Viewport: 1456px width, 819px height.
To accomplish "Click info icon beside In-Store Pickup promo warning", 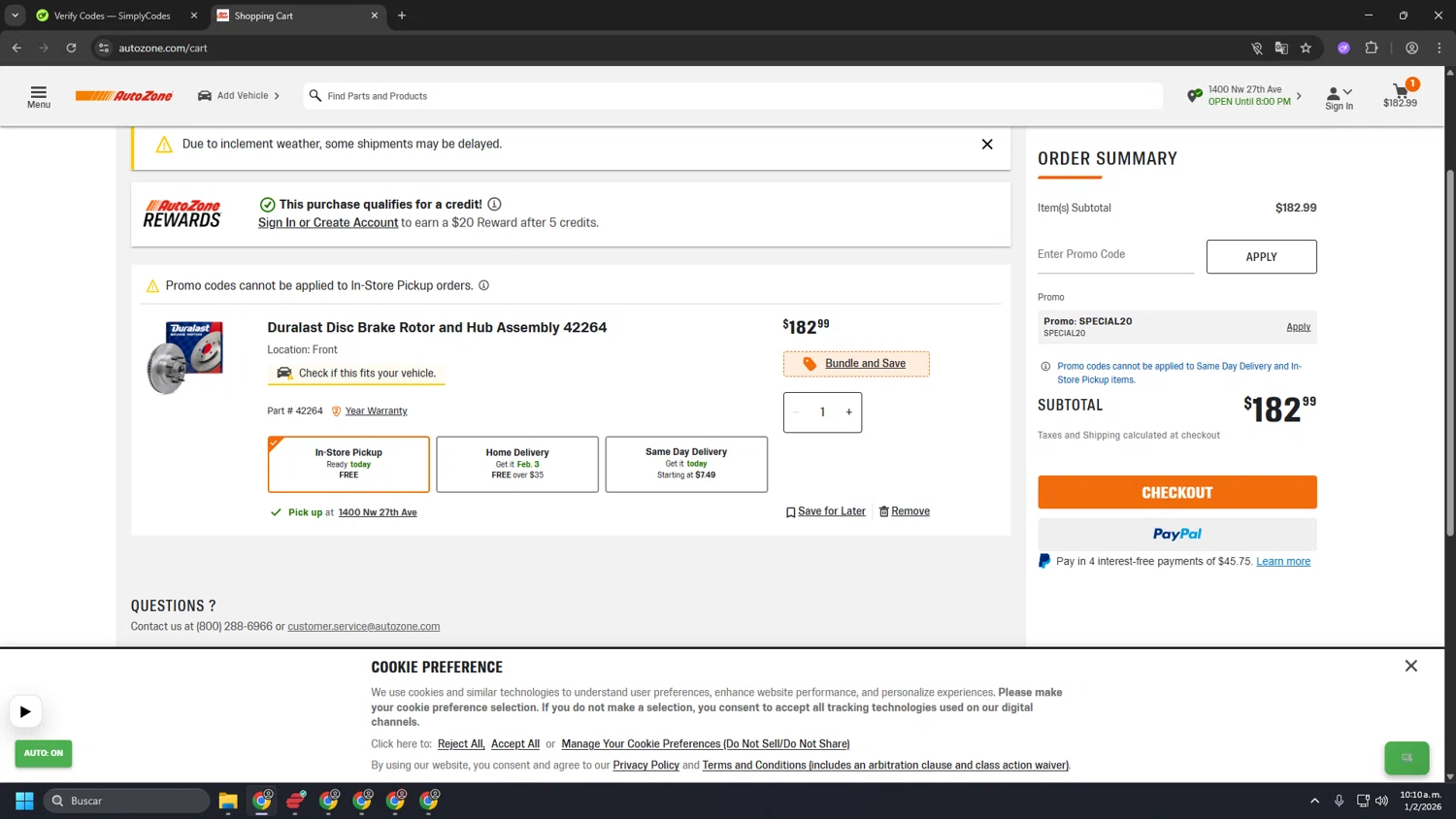I will tap(483, 285).
